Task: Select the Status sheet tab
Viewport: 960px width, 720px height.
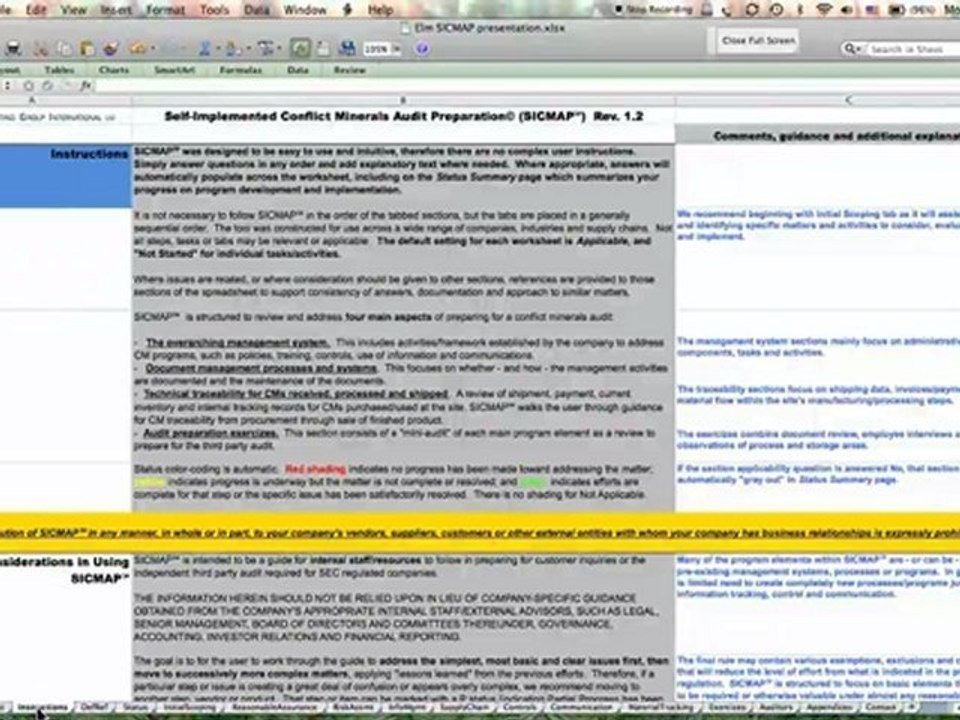Action: [x=135, y=707]
